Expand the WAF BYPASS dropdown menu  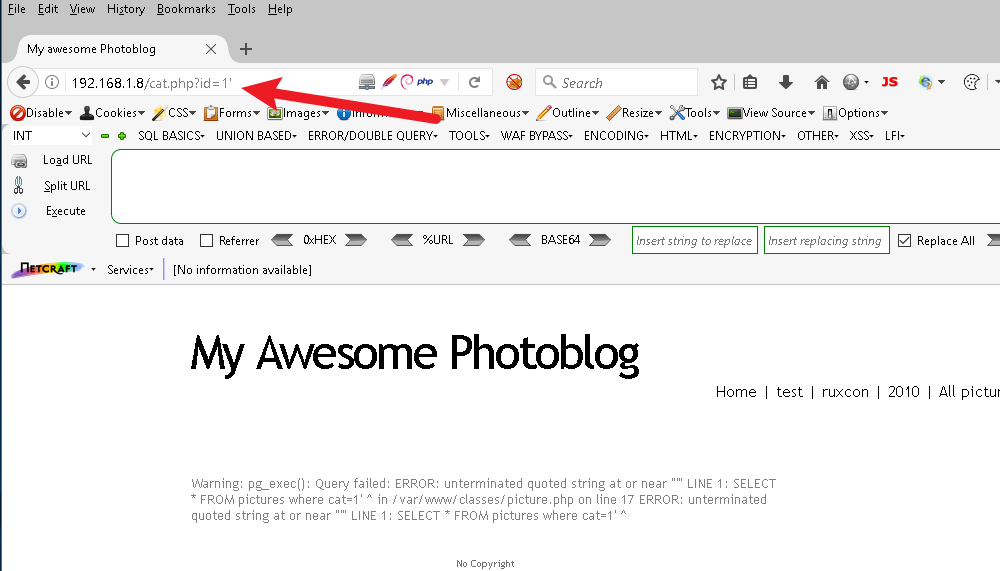536,136
